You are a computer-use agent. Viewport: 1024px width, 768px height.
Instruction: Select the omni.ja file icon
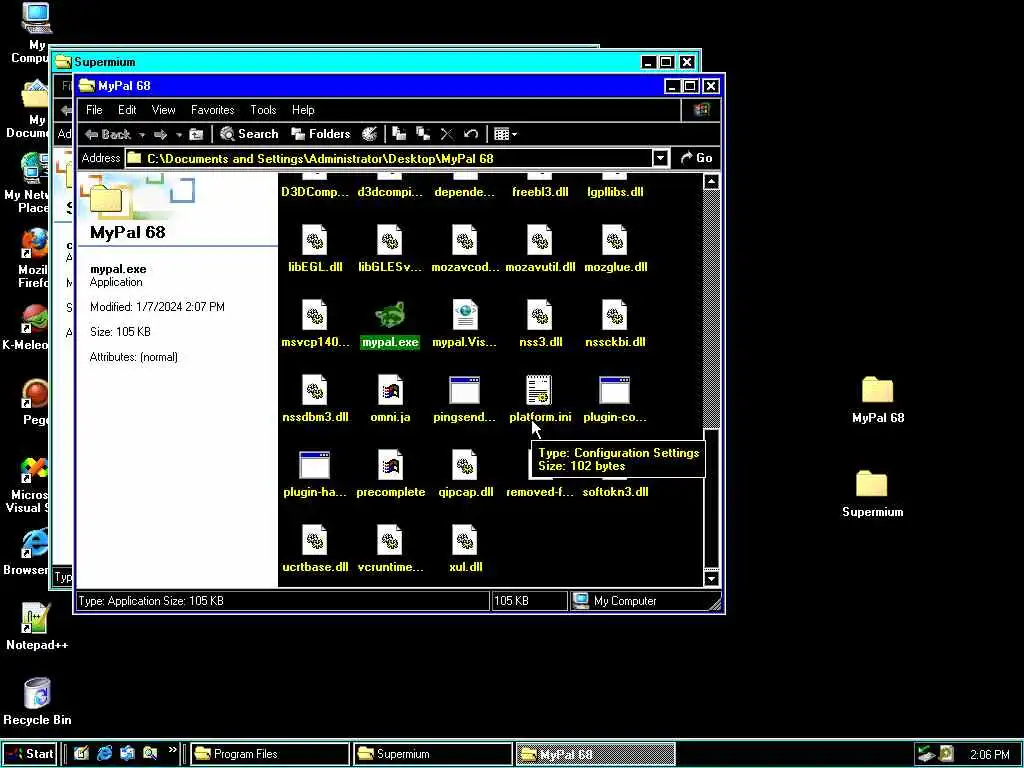(x=390, y=391)
